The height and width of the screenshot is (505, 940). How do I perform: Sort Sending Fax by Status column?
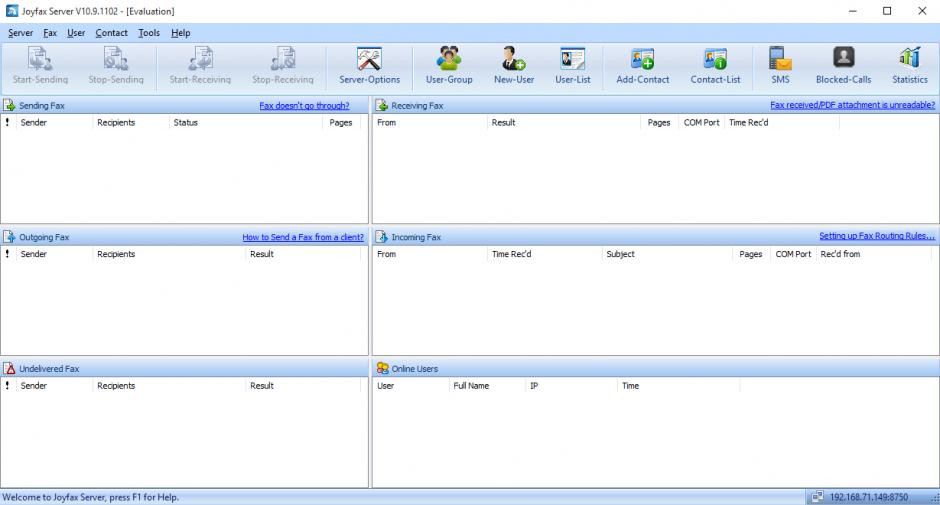pos(246,122)
